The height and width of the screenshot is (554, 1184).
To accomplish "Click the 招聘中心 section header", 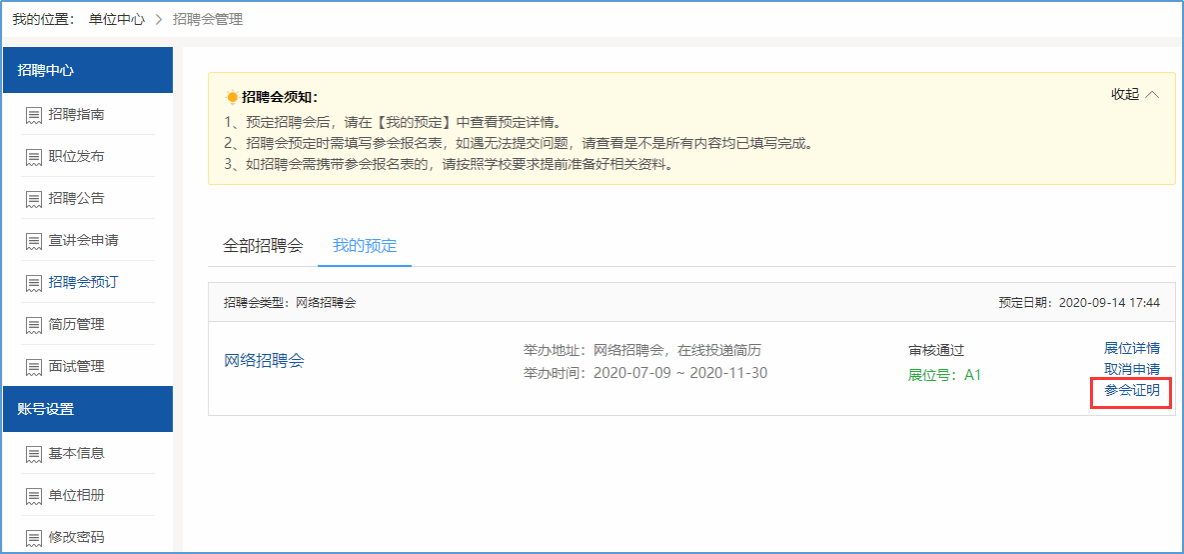I will click(87, 70).
